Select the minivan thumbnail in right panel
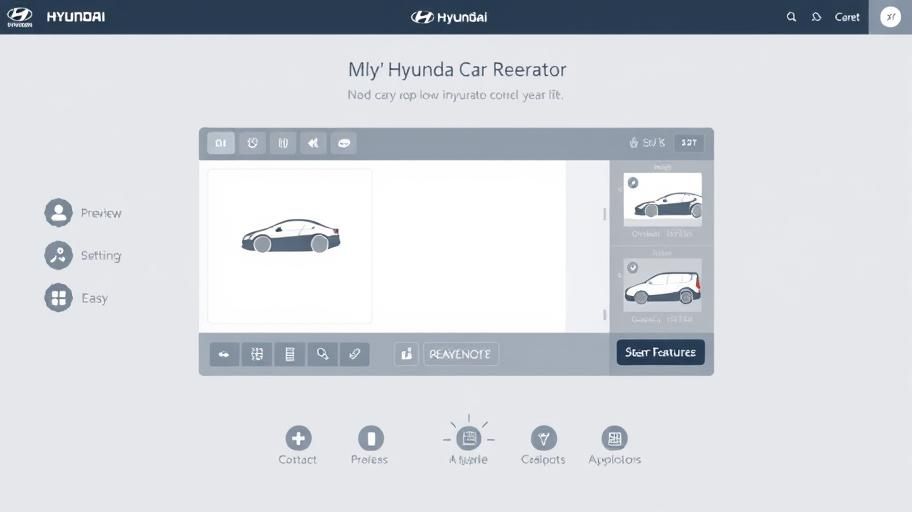This screenshot has height=512, width=912. click(x=662, y=285)
